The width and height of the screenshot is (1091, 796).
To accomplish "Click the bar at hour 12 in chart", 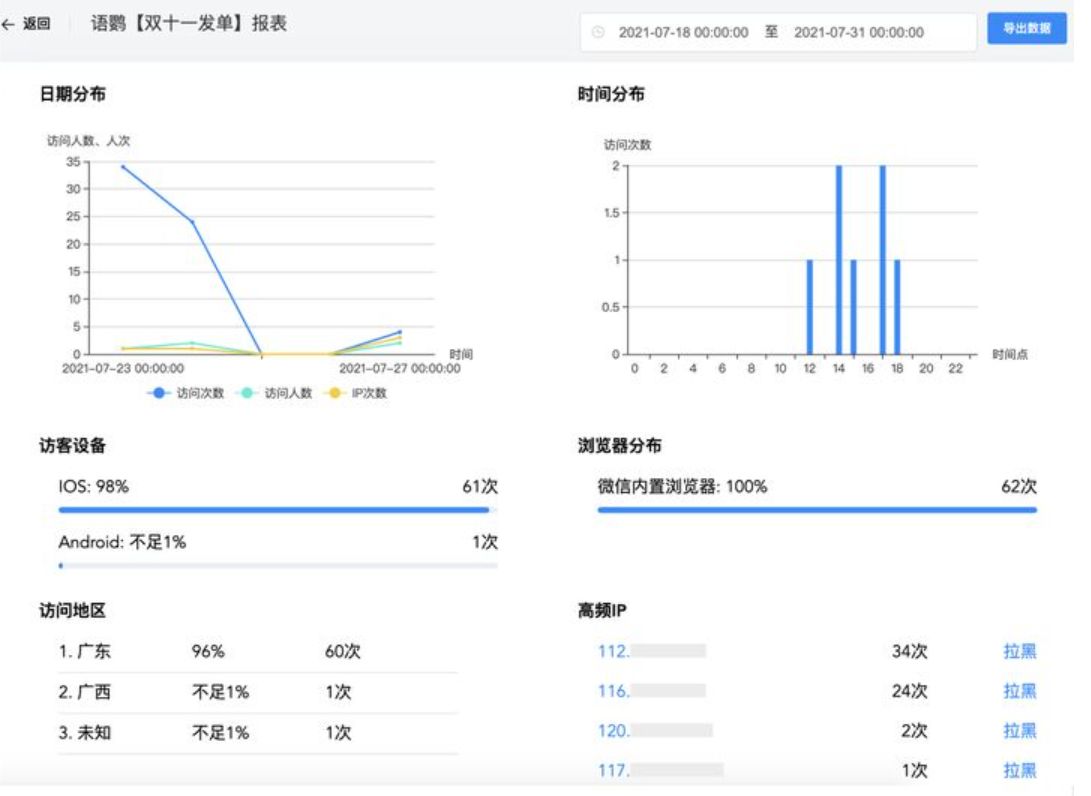I will pos(810,307).
